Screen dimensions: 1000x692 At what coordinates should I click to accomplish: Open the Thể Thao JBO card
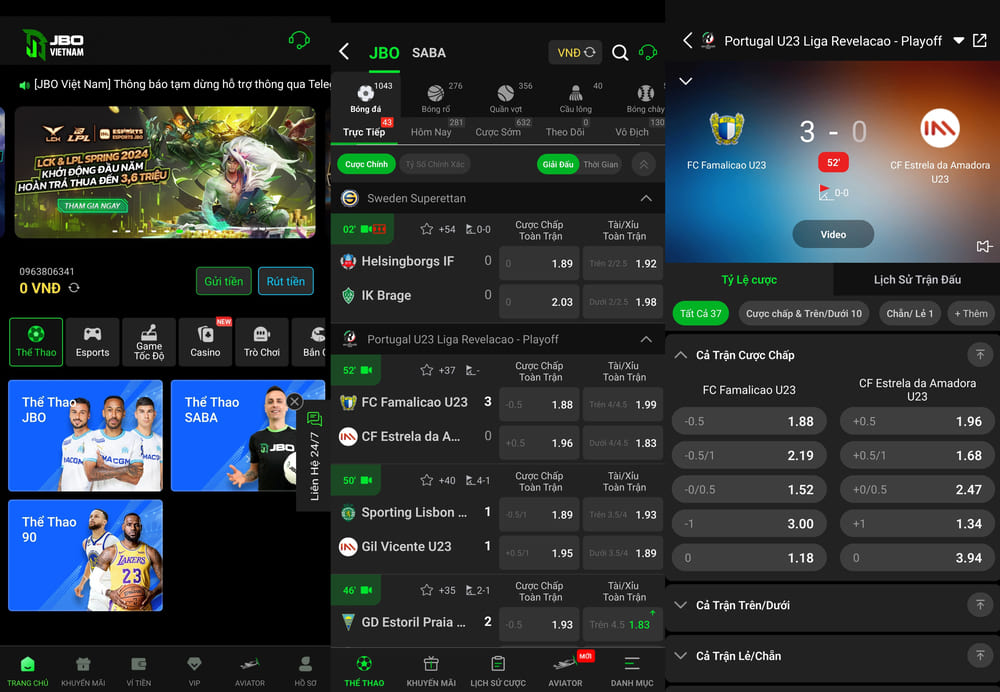pyautogui.click(x=85, y=436)
